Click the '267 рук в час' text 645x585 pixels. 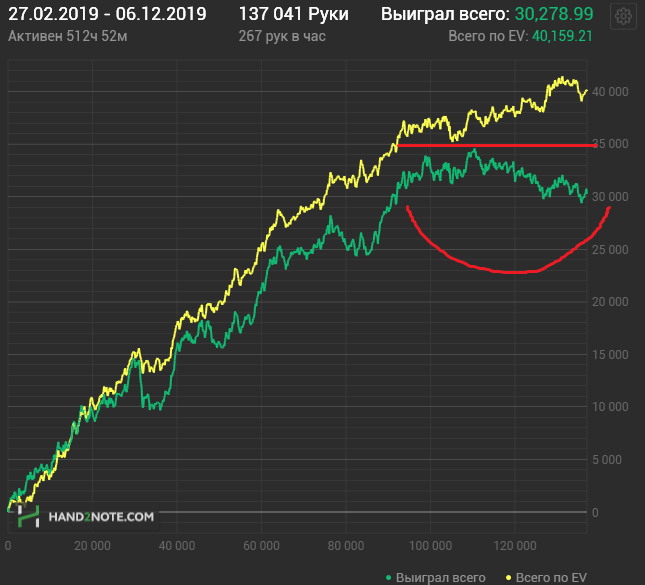pyautogui.click(x=282, y=36)
